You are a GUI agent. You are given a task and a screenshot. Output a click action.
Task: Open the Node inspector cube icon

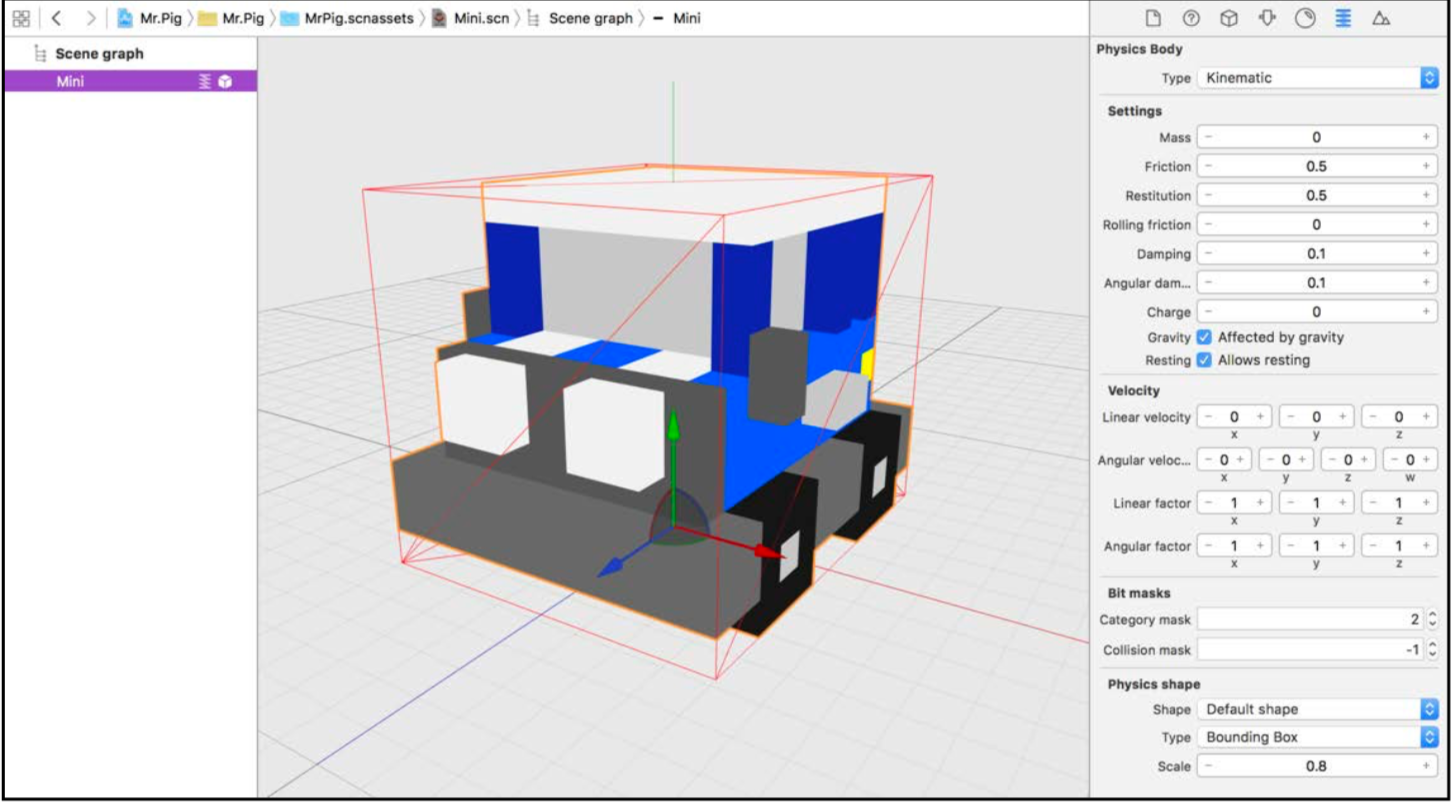1229,18
